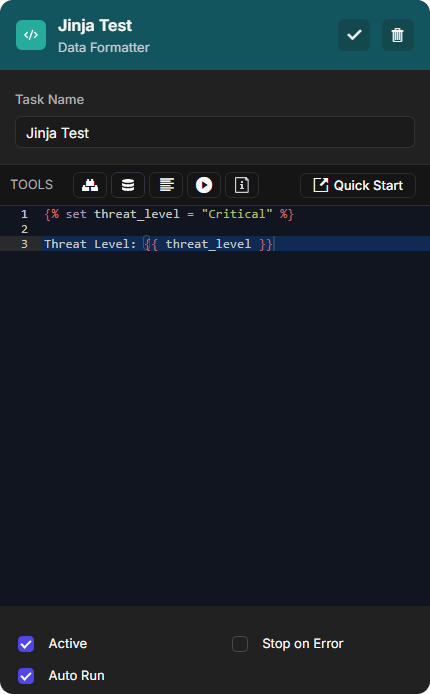
Task: Open the Quick Start guide
Action: coord(358,185)
